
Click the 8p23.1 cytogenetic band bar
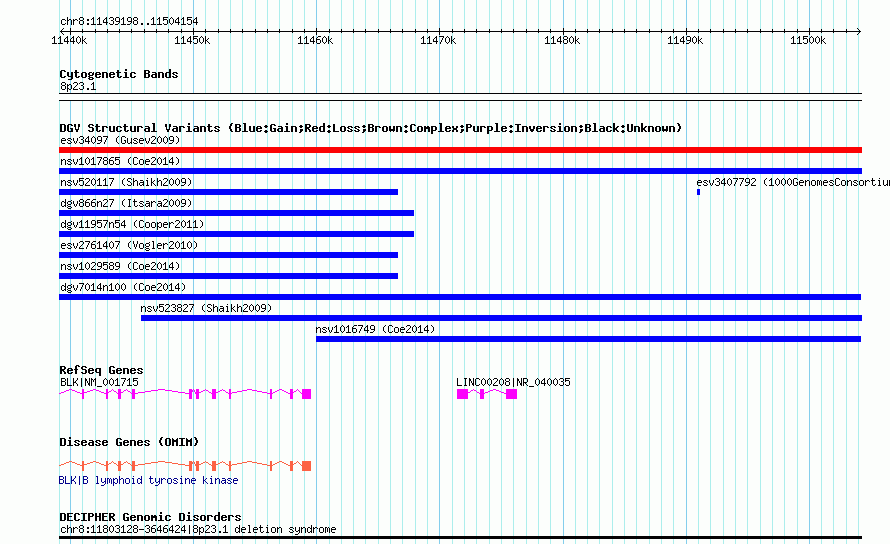tap(460, 97)
